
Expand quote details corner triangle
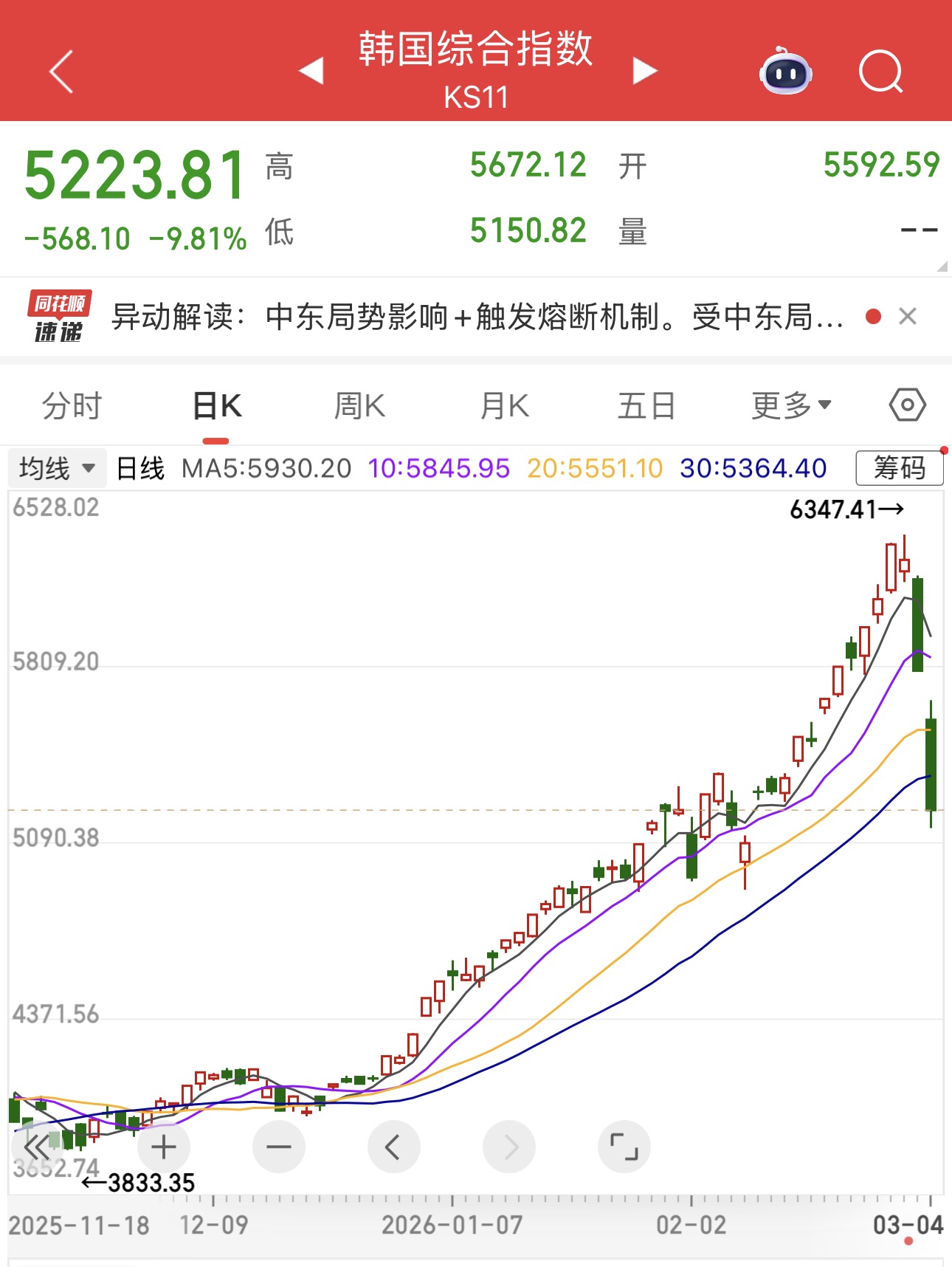click(x=942, y=267)
